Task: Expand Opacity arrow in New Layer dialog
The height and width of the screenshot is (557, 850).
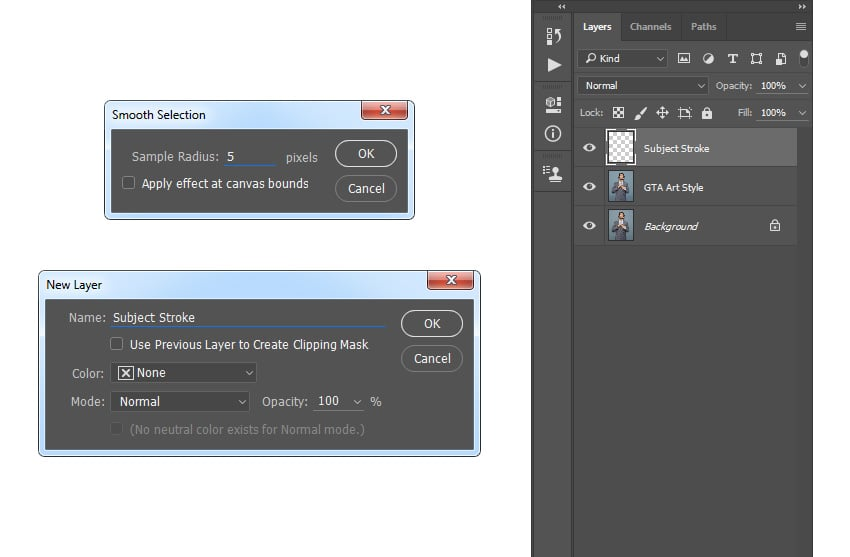Action: [357, 402]
